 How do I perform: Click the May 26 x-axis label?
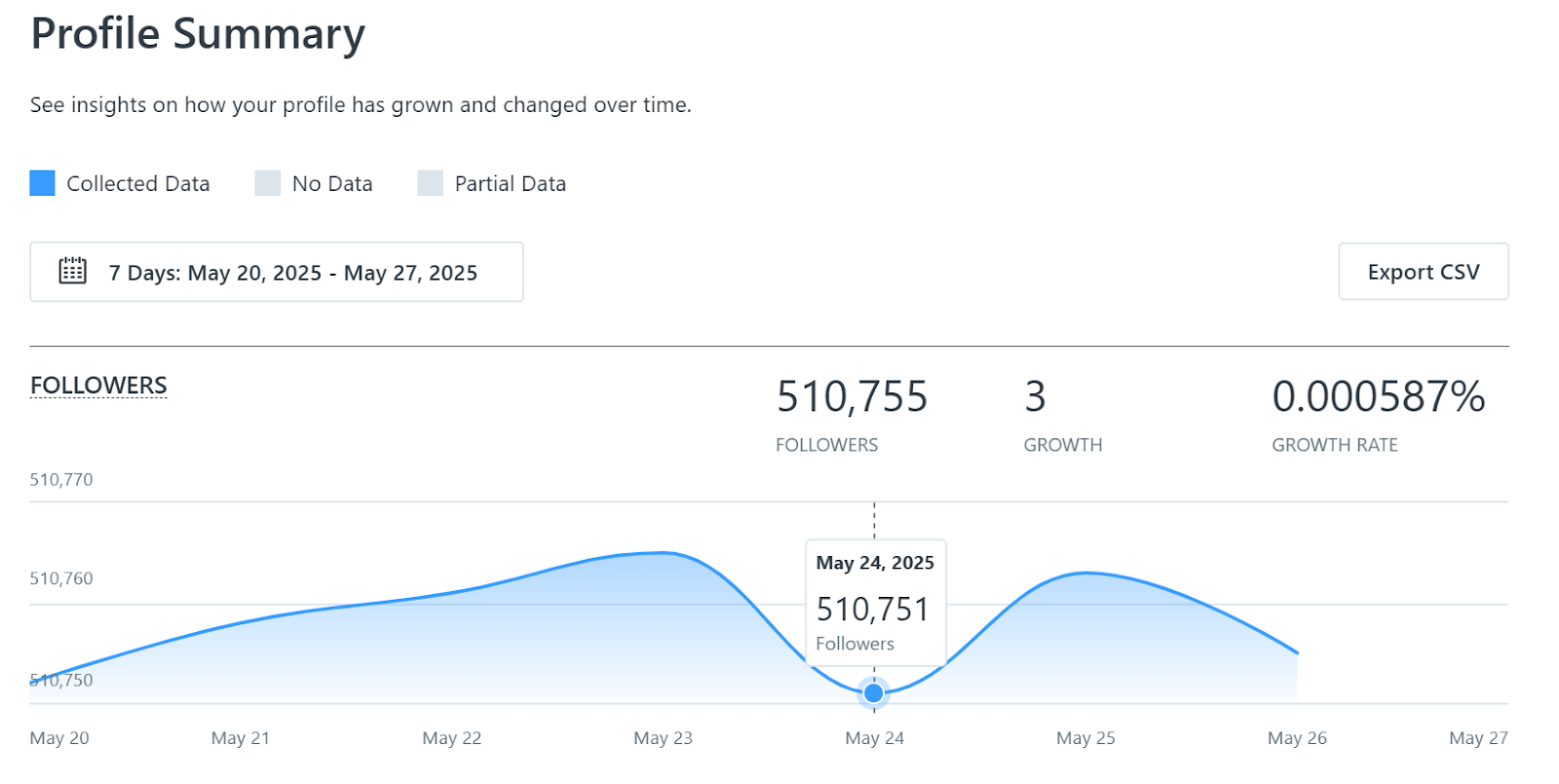click(1297, 738)
